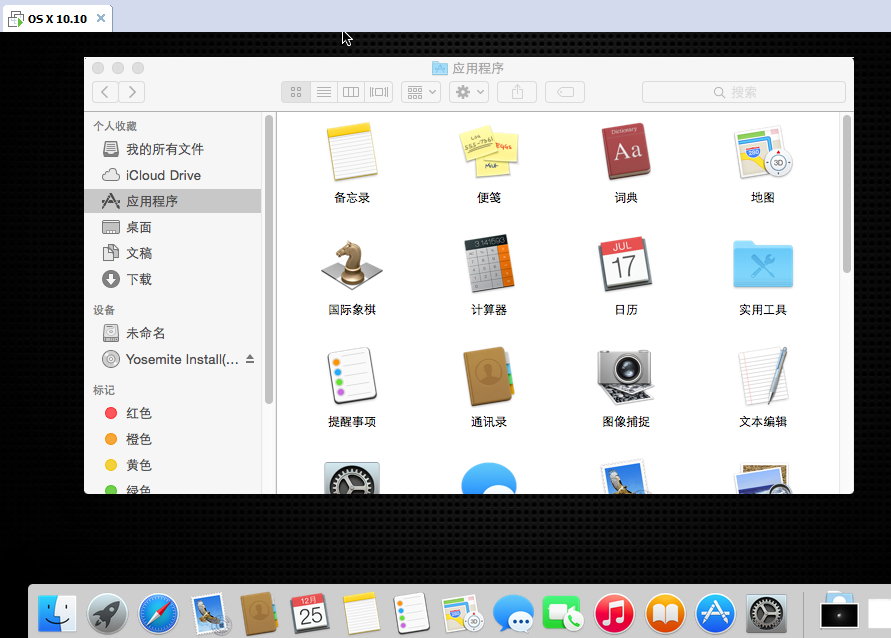
Task: Open the 词典 Dictionary app icon
Action: tap(626, 152)
